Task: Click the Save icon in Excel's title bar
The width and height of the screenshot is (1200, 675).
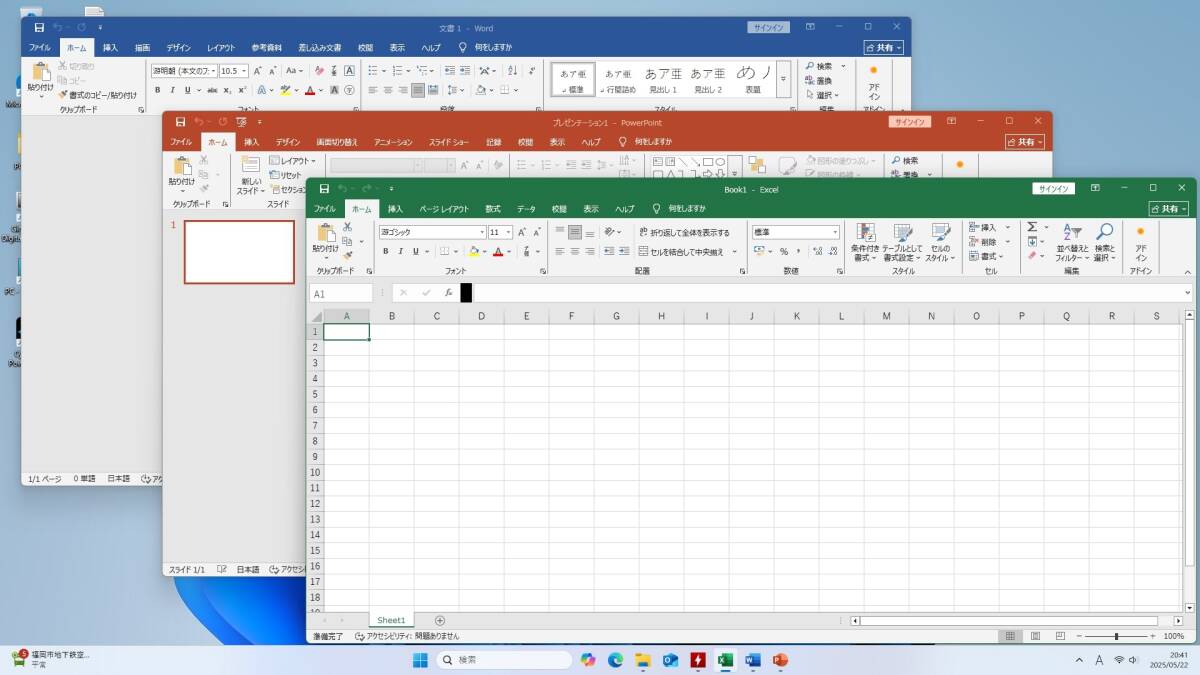Action: coord(324,189)
